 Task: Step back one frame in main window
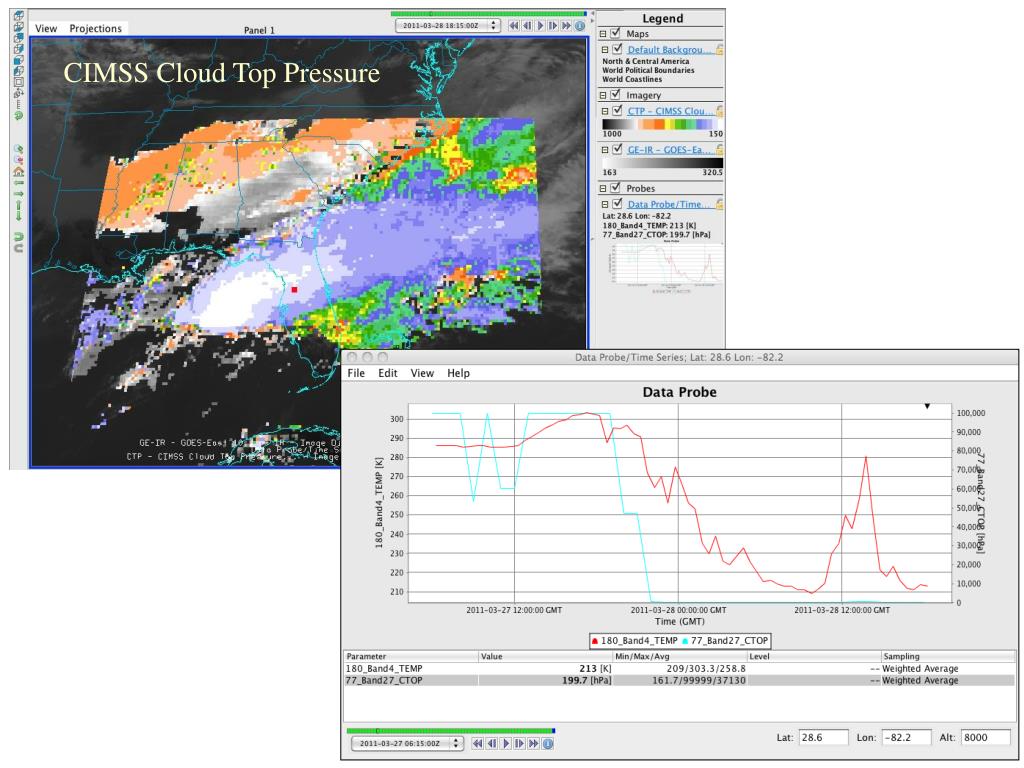click(x=526, y=25)
